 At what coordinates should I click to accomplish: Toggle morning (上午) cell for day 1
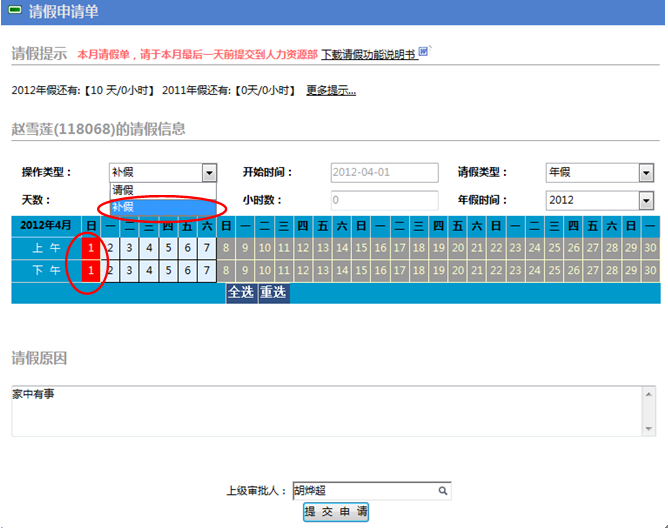pos(91,248)
